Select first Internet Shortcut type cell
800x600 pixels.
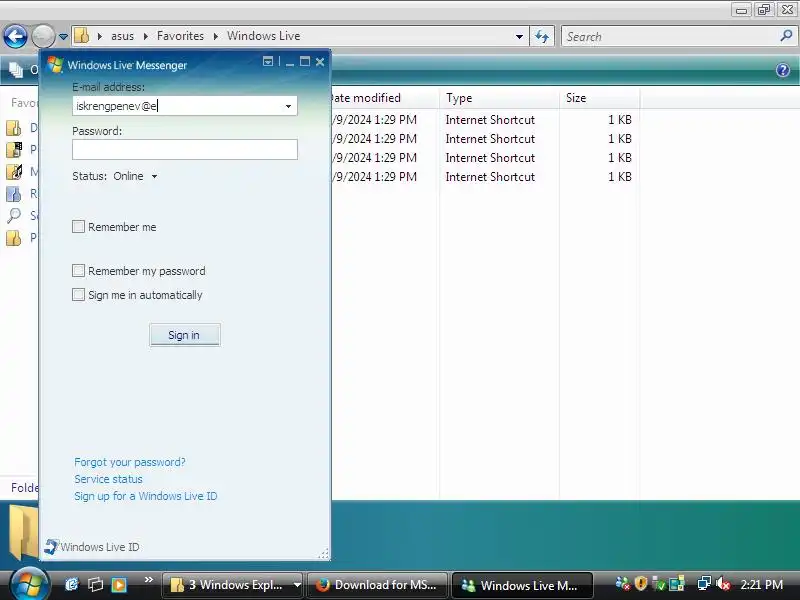point(490,120)
